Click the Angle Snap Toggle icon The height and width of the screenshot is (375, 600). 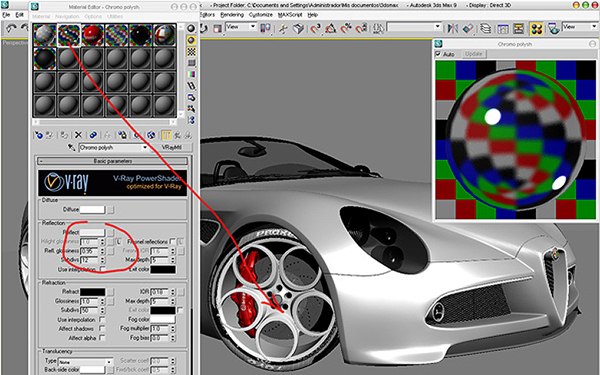[331, 29]
